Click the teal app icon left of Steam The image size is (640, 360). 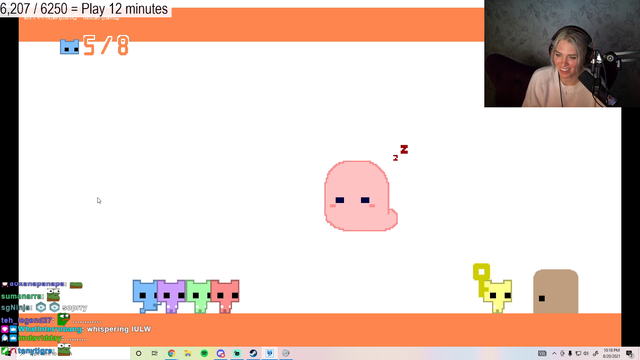(x=237, y=353)
